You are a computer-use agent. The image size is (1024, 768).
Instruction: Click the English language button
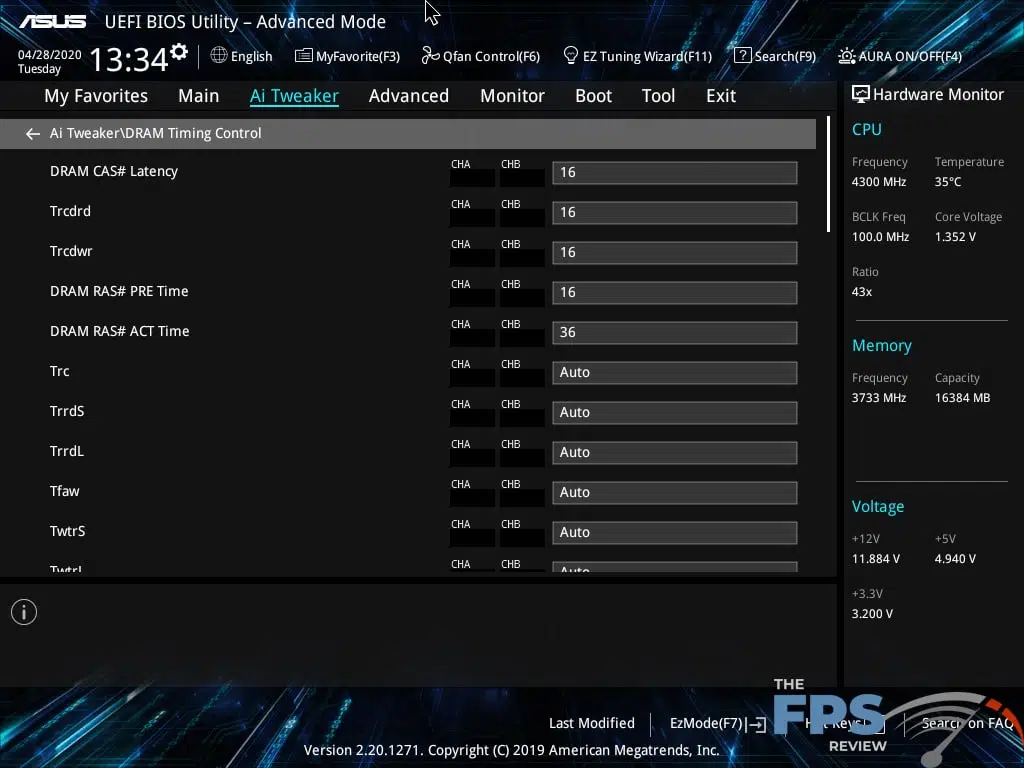pos(251,56)
